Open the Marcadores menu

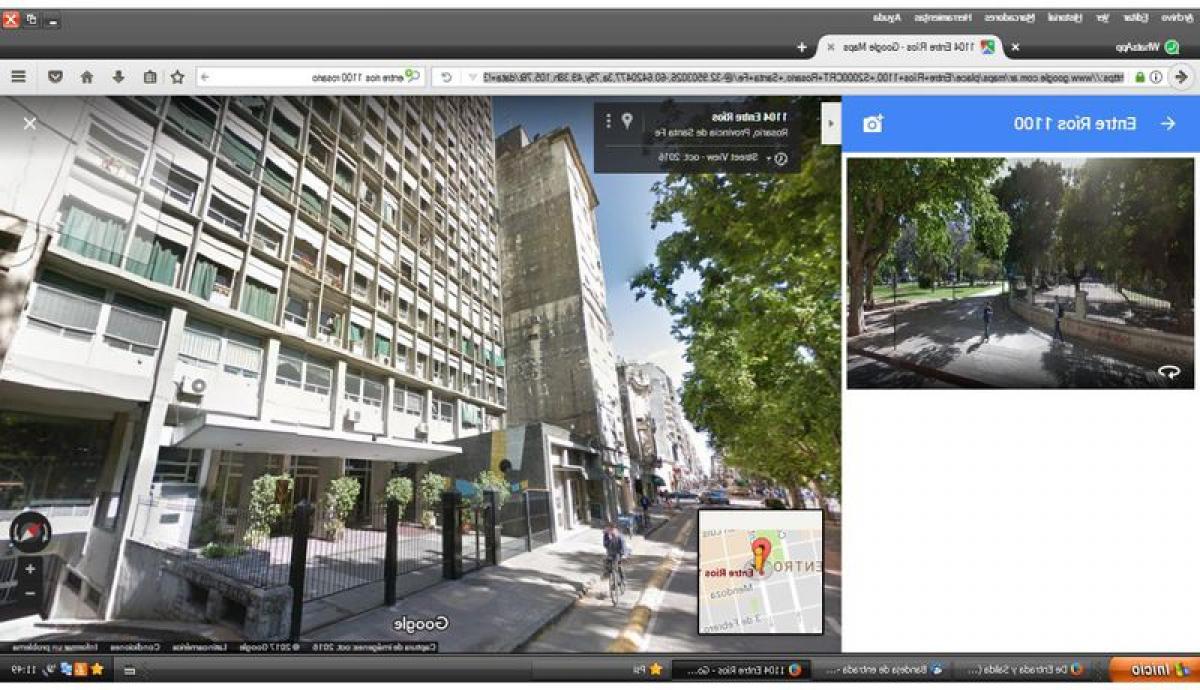point(1005,18)
